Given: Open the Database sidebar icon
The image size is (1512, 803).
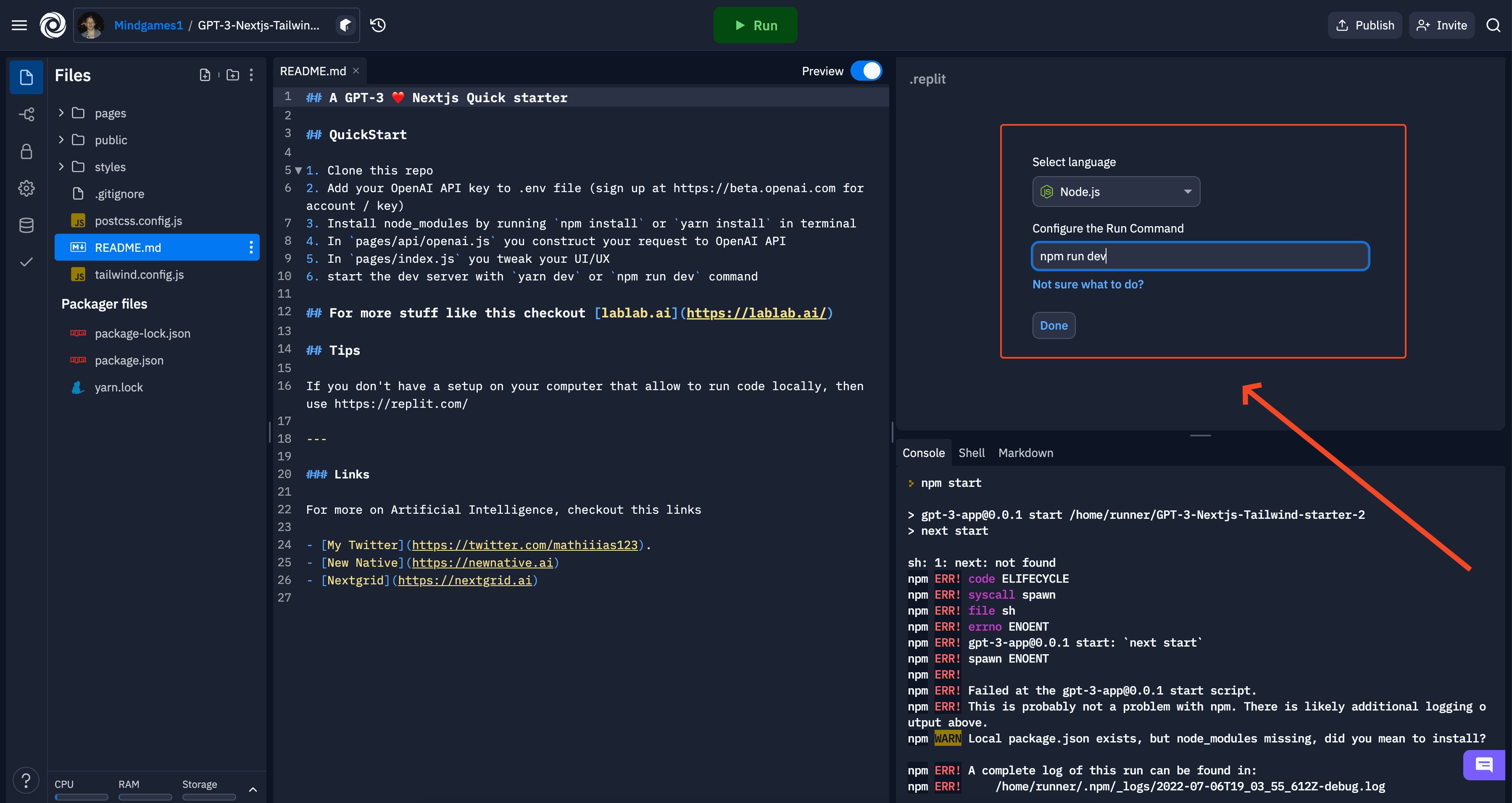Looking at the screenshot, I should click(26, 225).
